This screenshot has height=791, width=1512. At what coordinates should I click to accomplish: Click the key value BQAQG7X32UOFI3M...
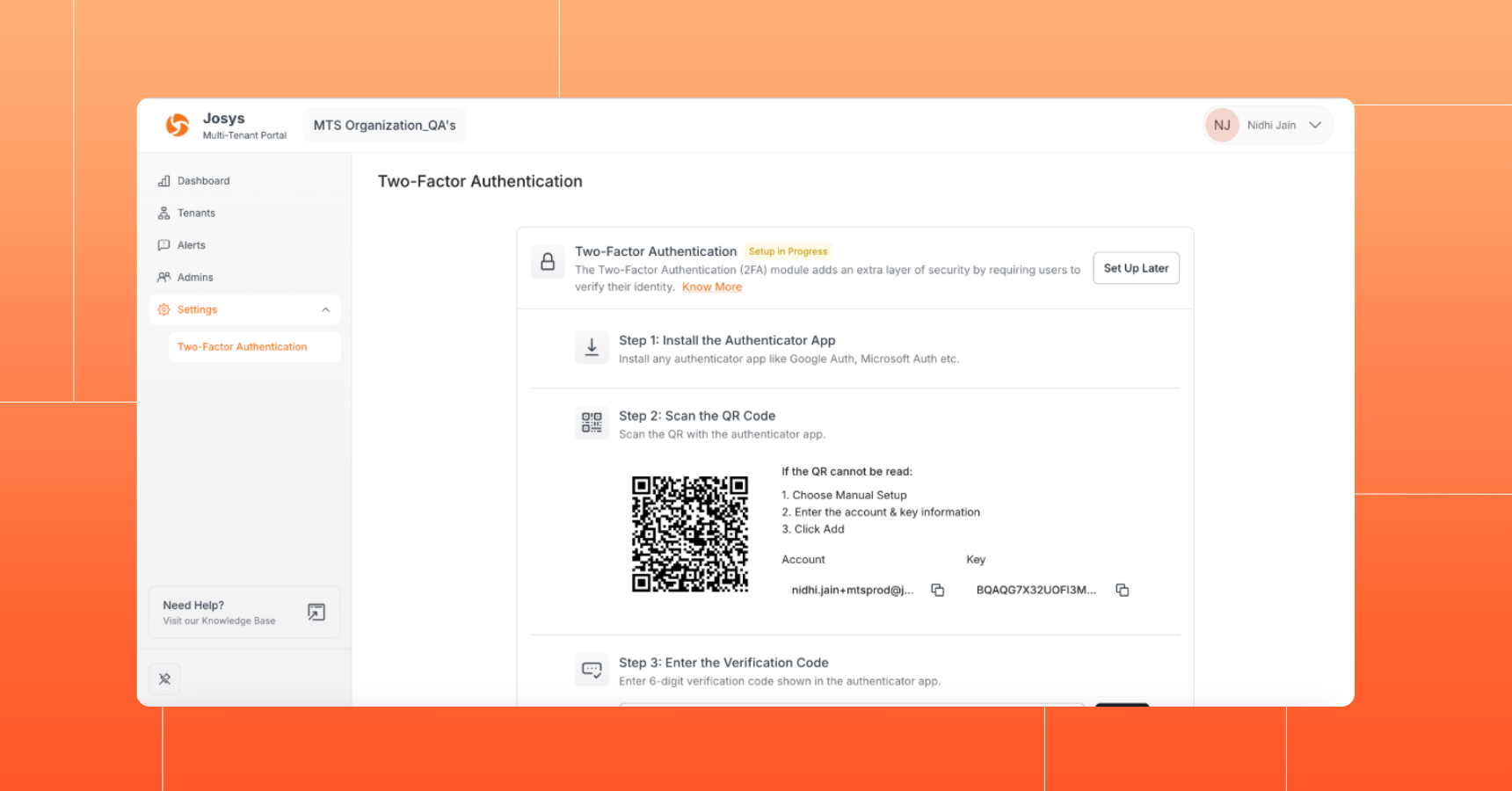coord(1036,590)
